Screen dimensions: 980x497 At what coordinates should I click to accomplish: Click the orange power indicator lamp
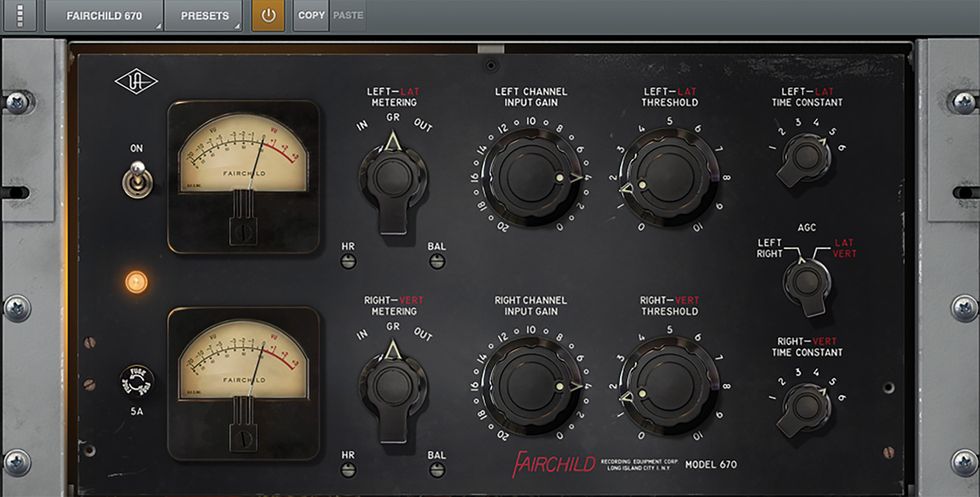137,282
